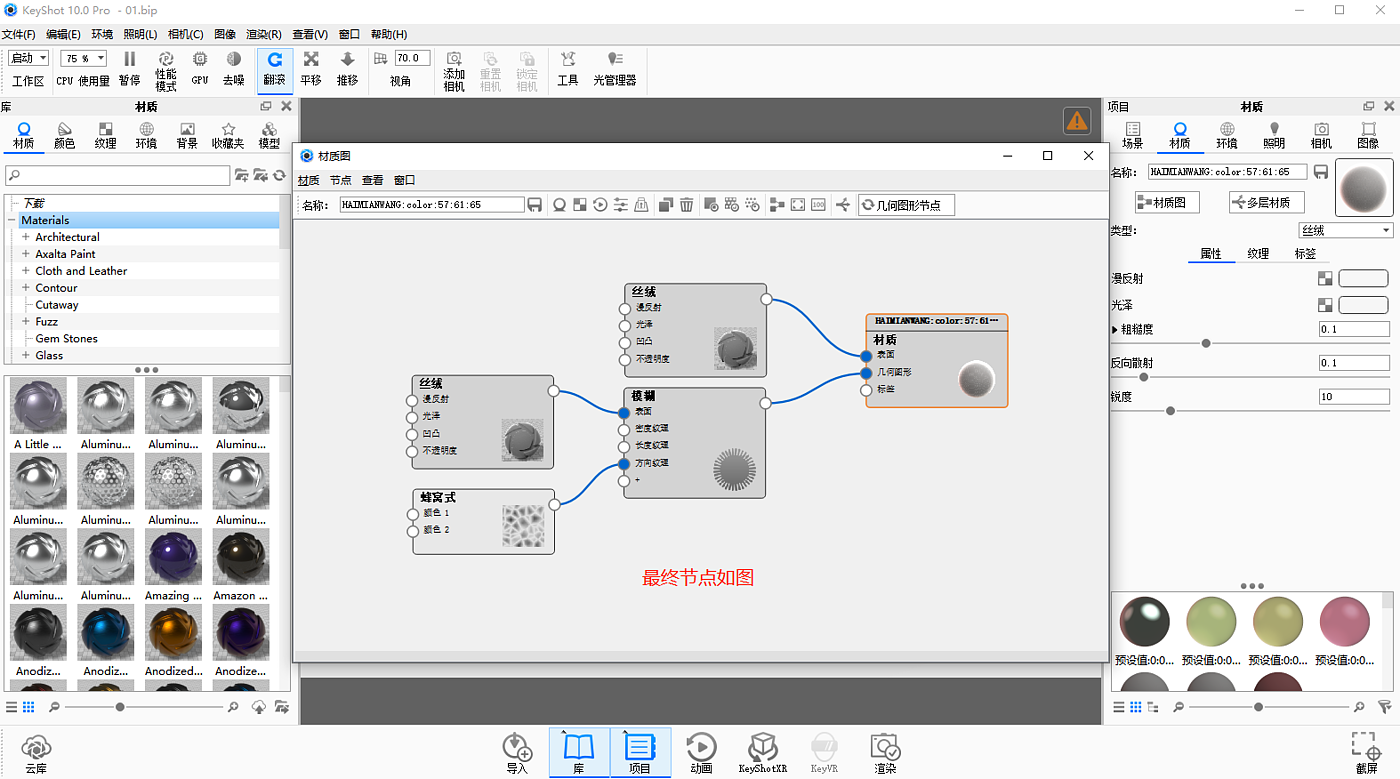Expand the Architectural materials folder
The image size is (1400, 779).
pyautogui.click(x=26, y=237)
